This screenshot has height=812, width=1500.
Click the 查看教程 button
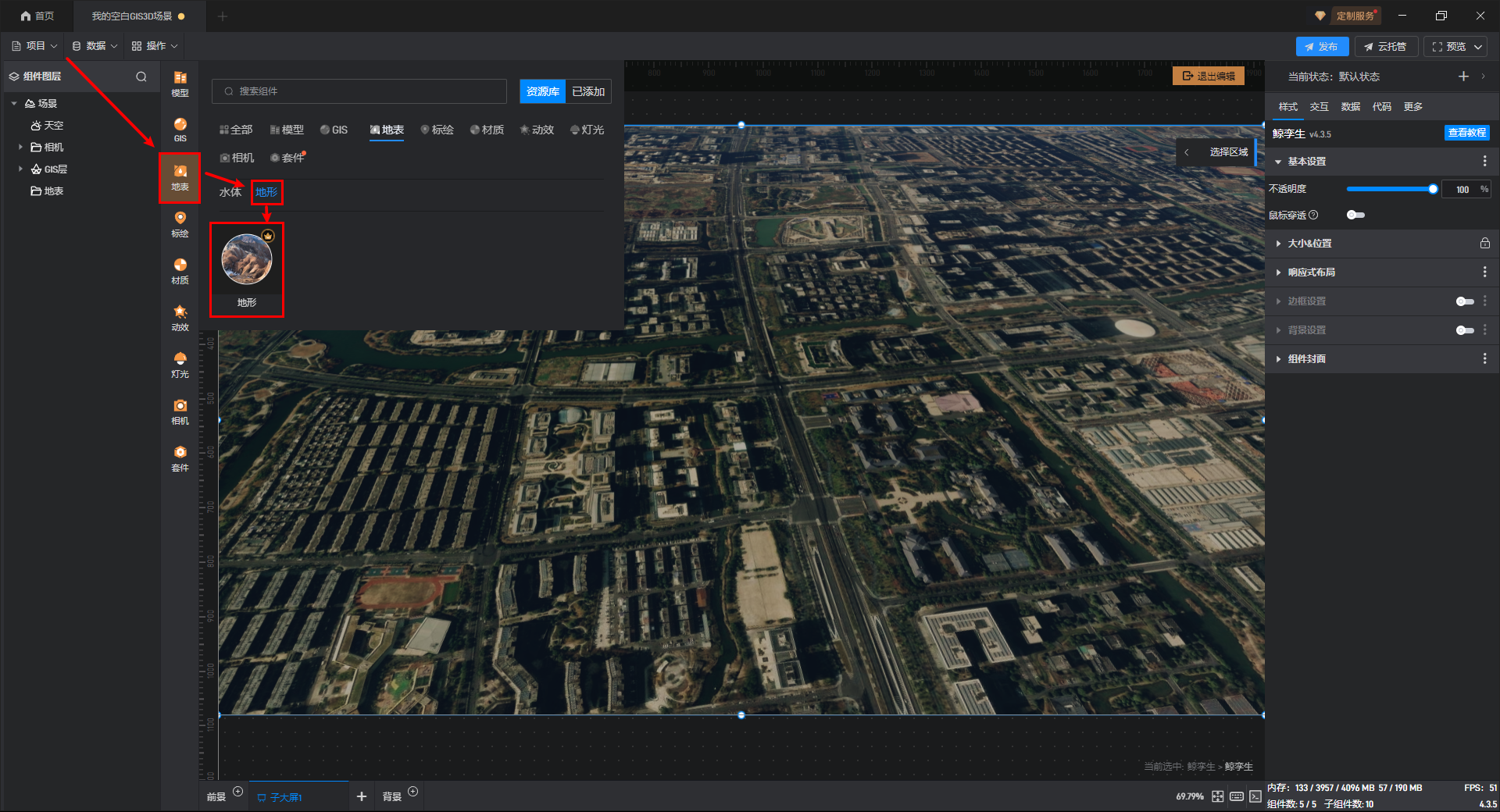[x=1466, y=133]
